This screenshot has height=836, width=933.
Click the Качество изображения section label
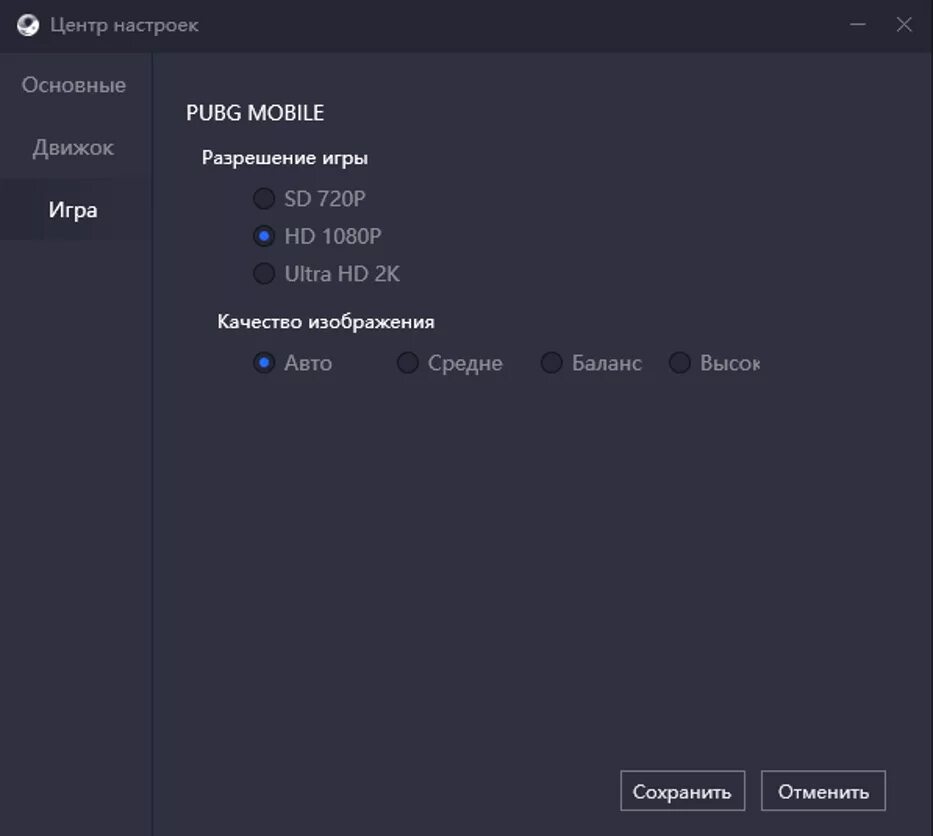coord(326,322)
